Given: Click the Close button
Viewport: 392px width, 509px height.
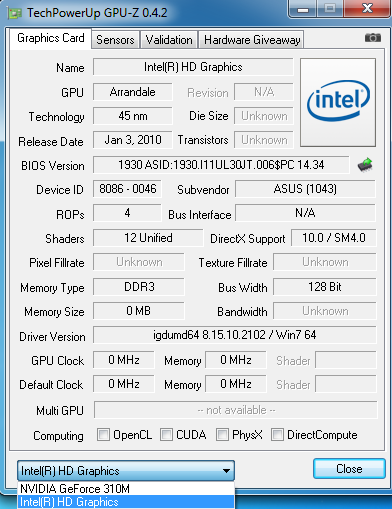Looking at the screenshot, I should point(349,469).
